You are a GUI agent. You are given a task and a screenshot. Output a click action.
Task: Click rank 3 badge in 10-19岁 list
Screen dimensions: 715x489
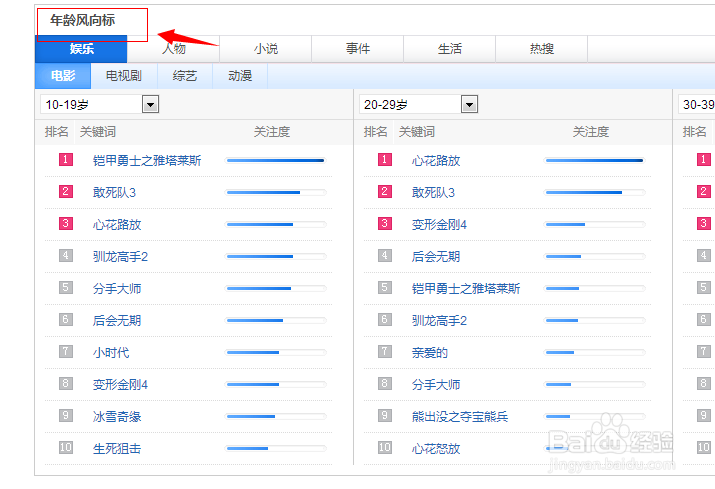click(x=66, y=223)
